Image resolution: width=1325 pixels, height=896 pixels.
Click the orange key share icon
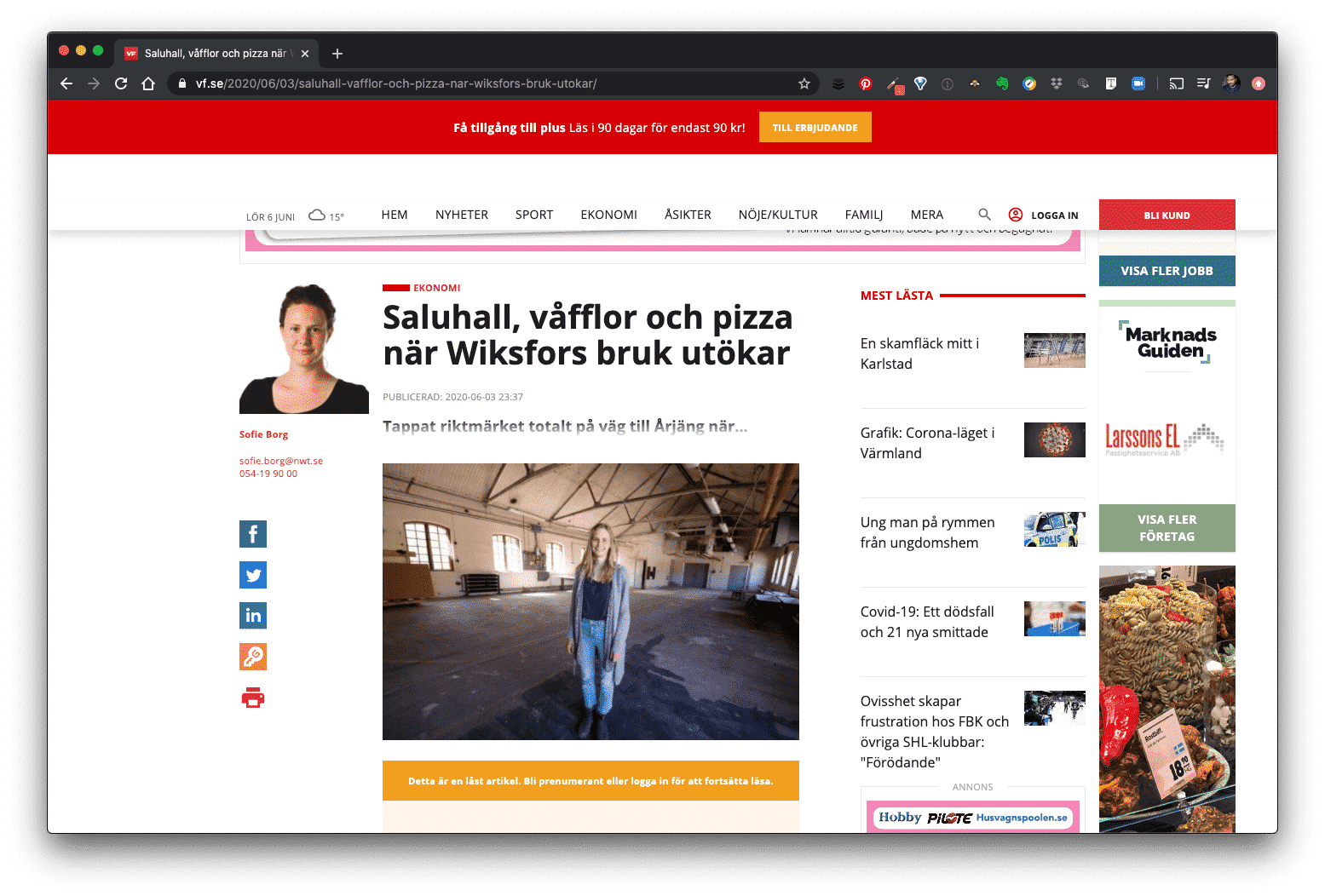253,657
